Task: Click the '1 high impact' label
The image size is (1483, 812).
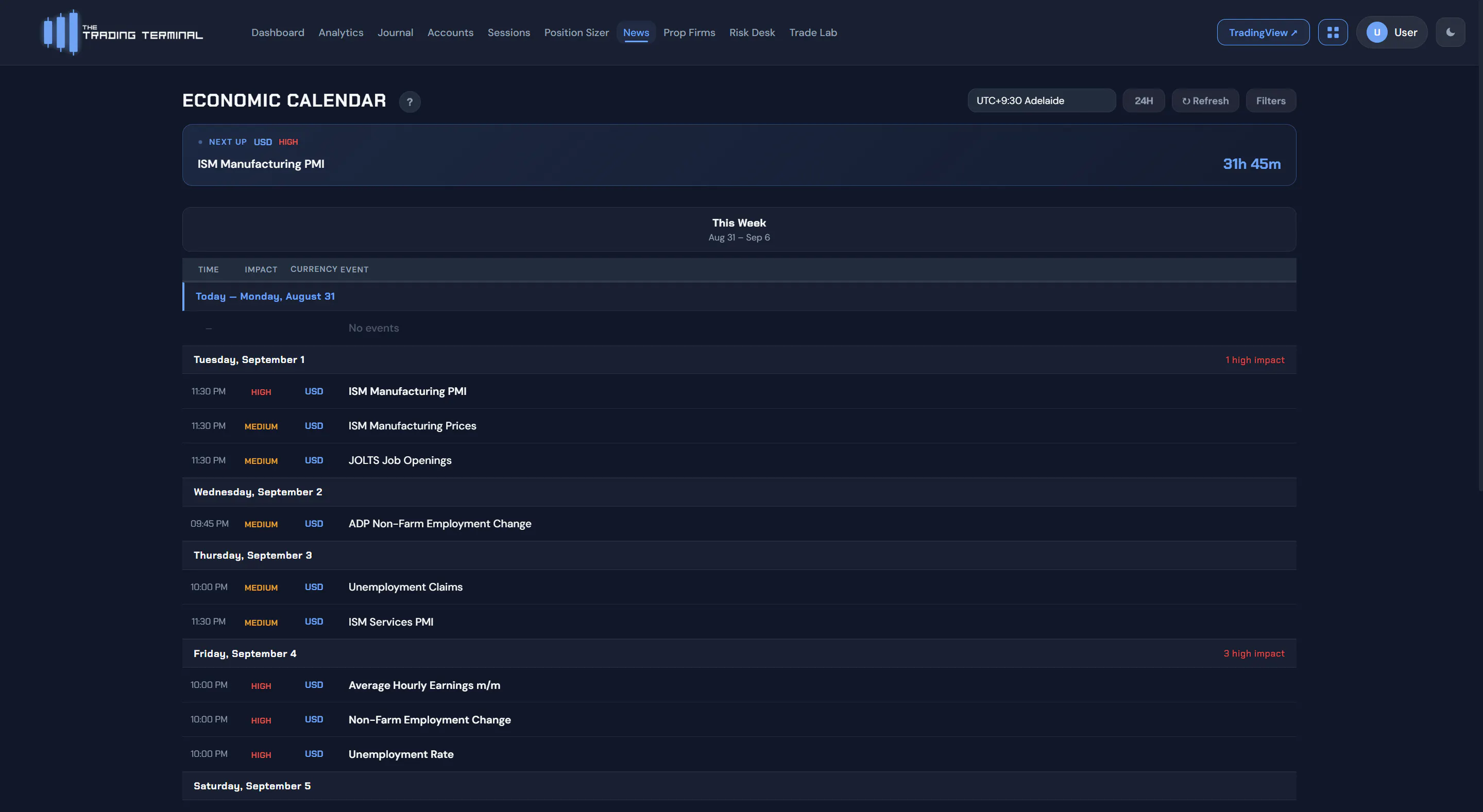Action: 1254,360
